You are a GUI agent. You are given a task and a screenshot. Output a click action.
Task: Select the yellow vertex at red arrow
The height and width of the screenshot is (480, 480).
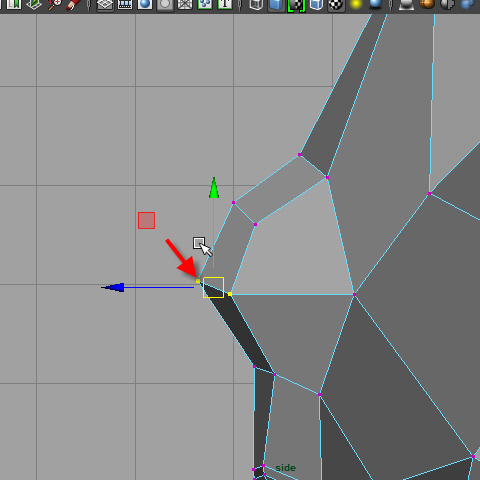click(x=198, y=281)
